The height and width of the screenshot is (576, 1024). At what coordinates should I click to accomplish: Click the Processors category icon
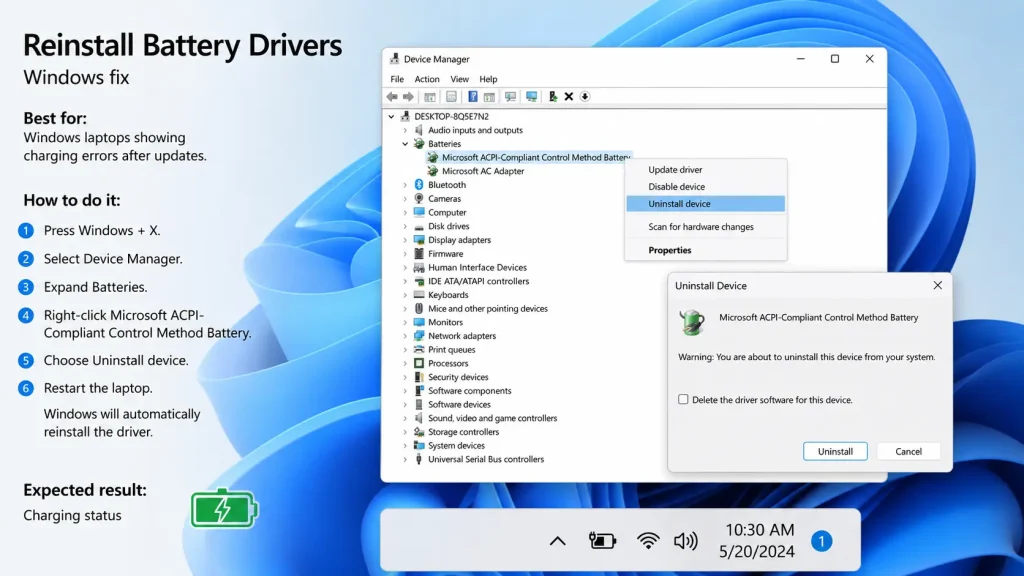click(x=419, y=363)
